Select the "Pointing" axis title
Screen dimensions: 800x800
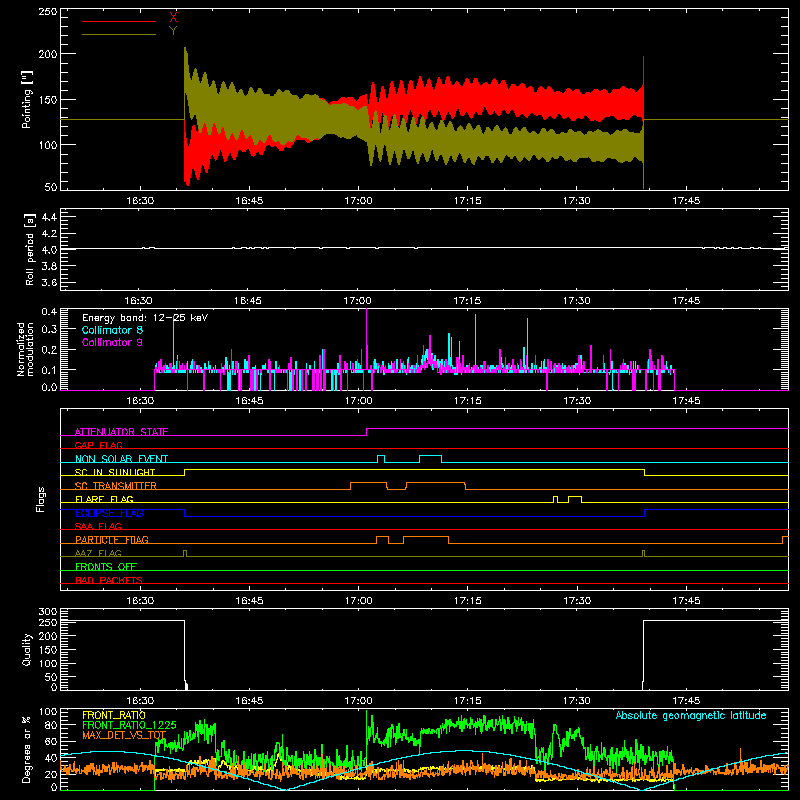(27, 99)
